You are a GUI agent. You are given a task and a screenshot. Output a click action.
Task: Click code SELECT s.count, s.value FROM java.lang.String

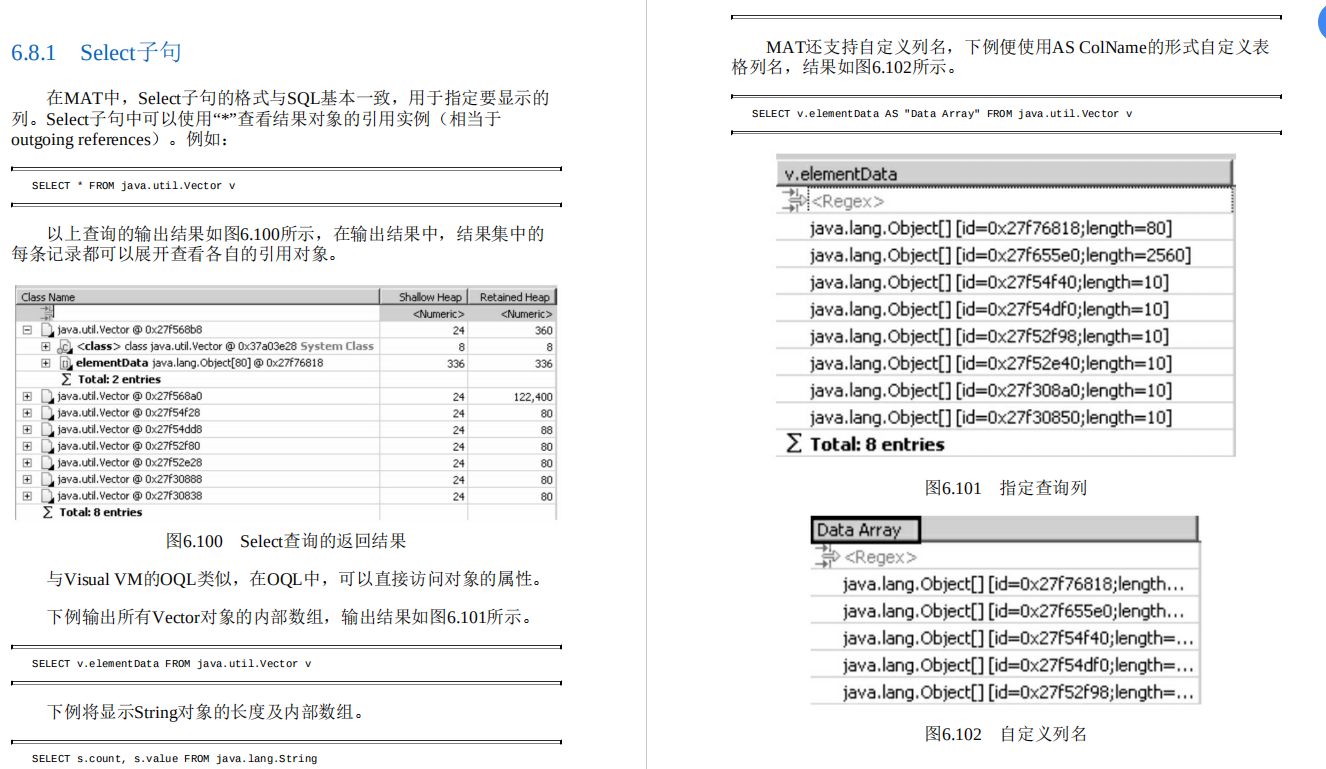pyautogui.click(x=174, y=759)
